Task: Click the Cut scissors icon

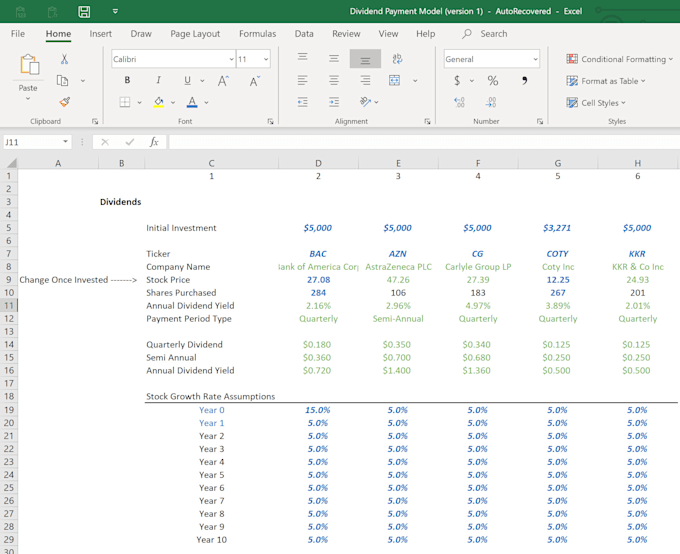Action: (64, 60)
